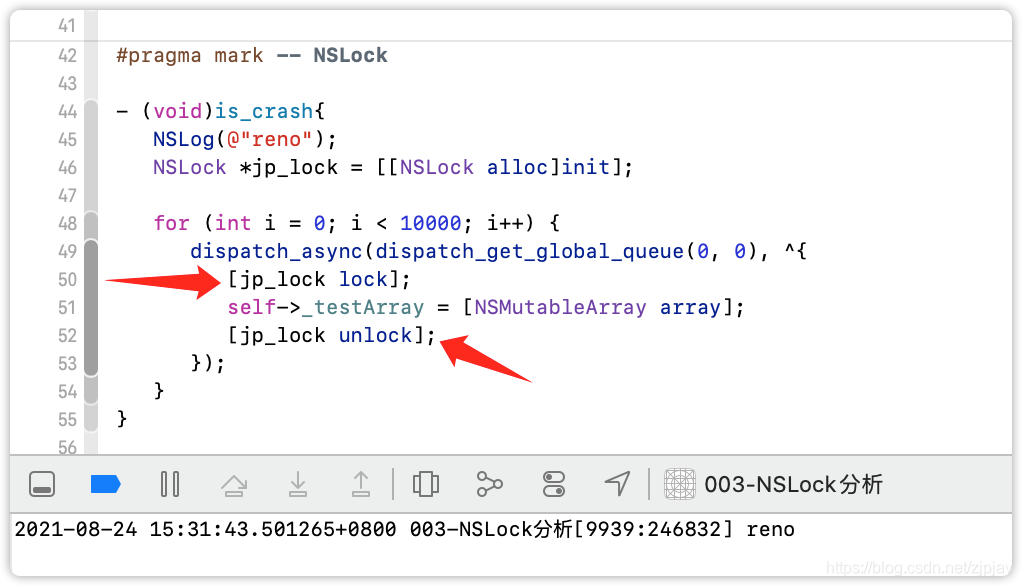Click the Simulate Location arrow icon
Viewport: 1022px width, 586px height.
(617, 484)
